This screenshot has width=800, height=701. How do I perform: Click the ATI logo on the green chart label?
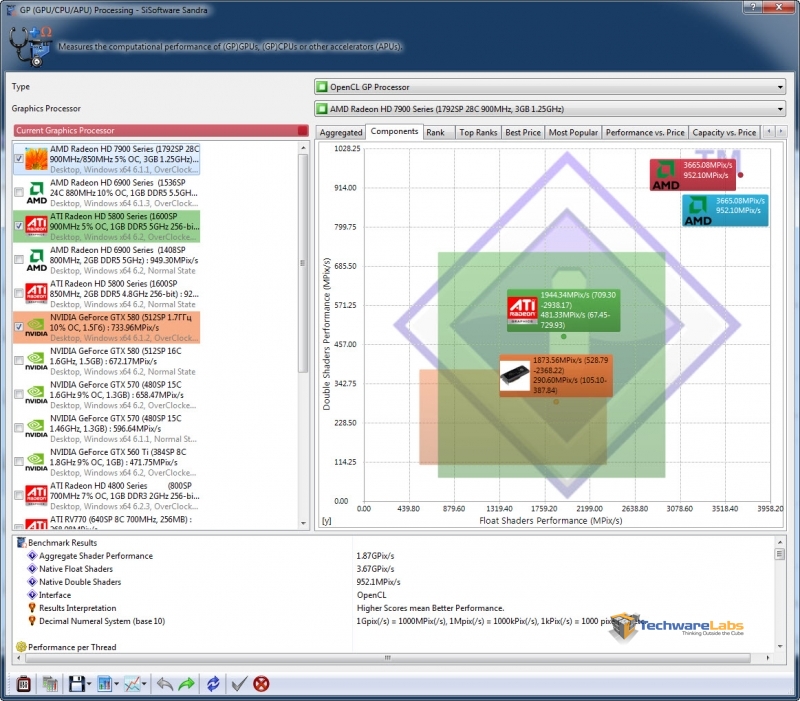tap(522, 310)
